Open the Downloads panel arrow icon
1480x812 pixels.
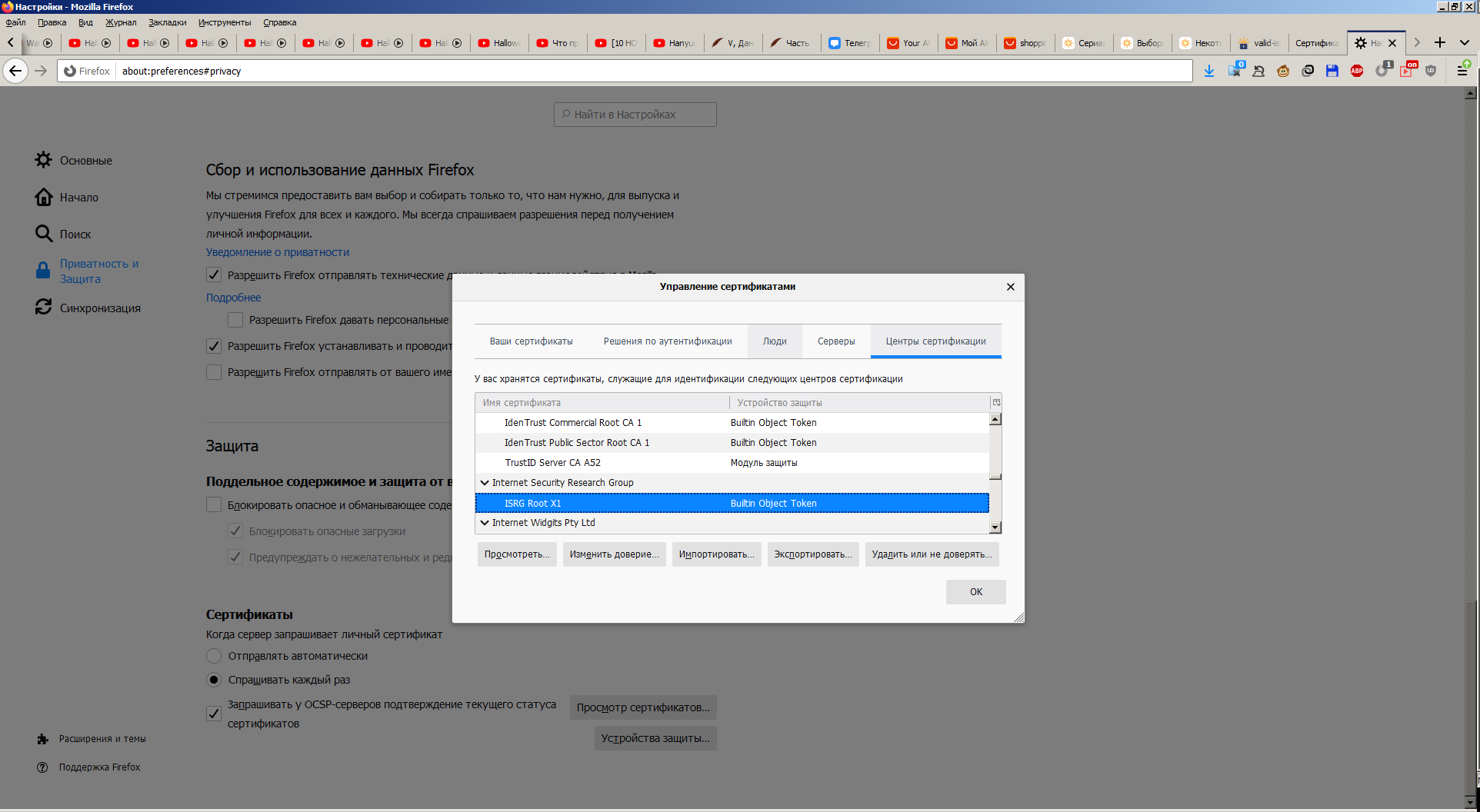pyautogui.click(x=1209, y=71)
